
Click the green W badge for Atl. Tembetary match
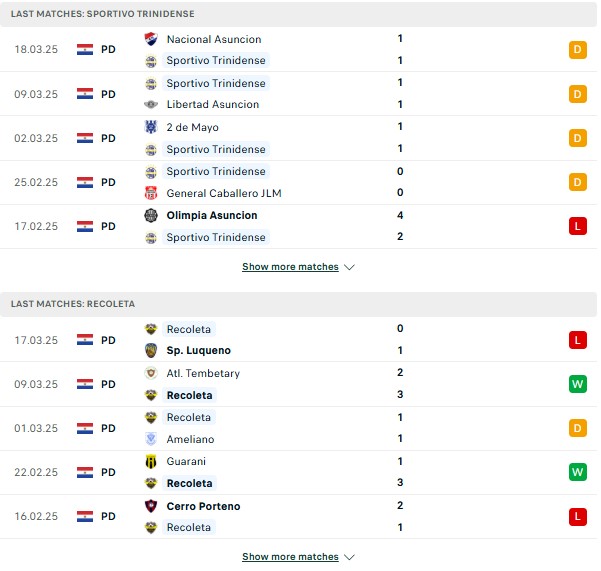pyautogui.click(x=578, y=384)
